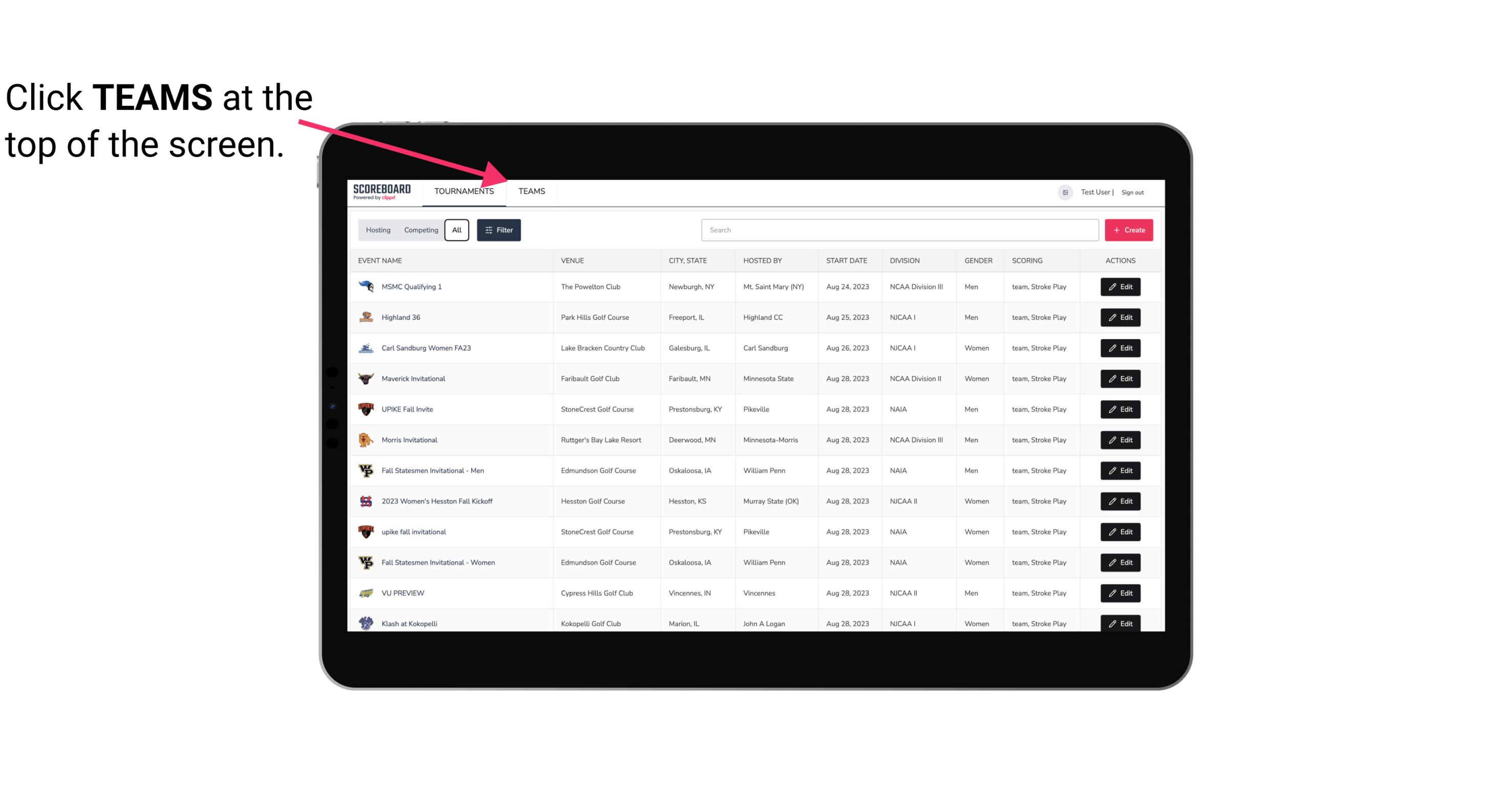The height and width of the screenshot is (812, 1510).
Task: Click the settings gear icon
Action: coord(1064,192)
